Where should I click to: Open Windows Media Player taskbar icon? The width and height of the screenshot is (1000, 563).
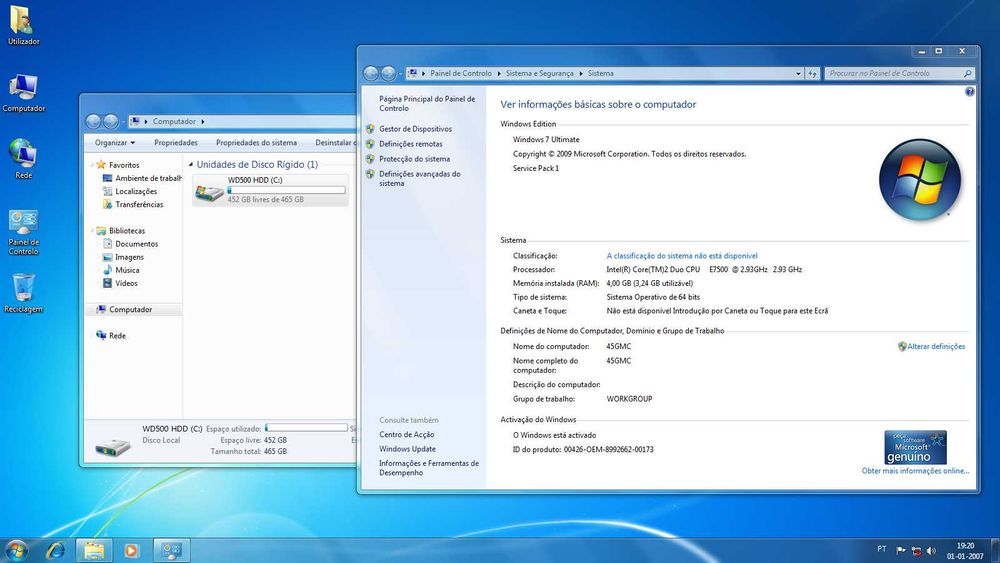pyautogui.click(x=130, y=550)
